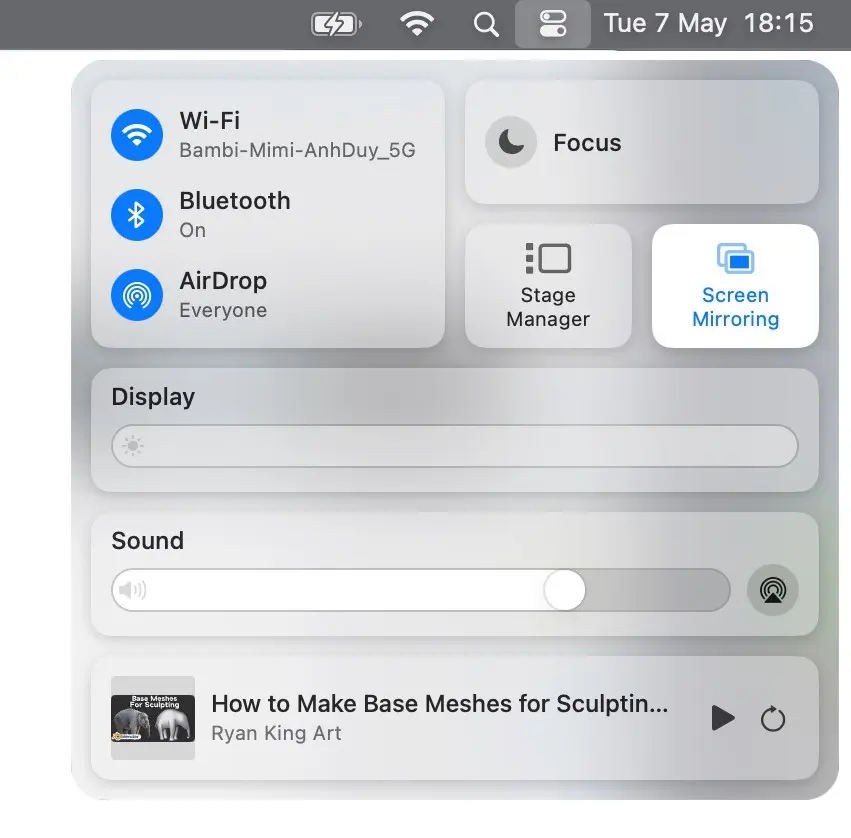Turn off Bluetooth via its blue icon

coord(137,215)
